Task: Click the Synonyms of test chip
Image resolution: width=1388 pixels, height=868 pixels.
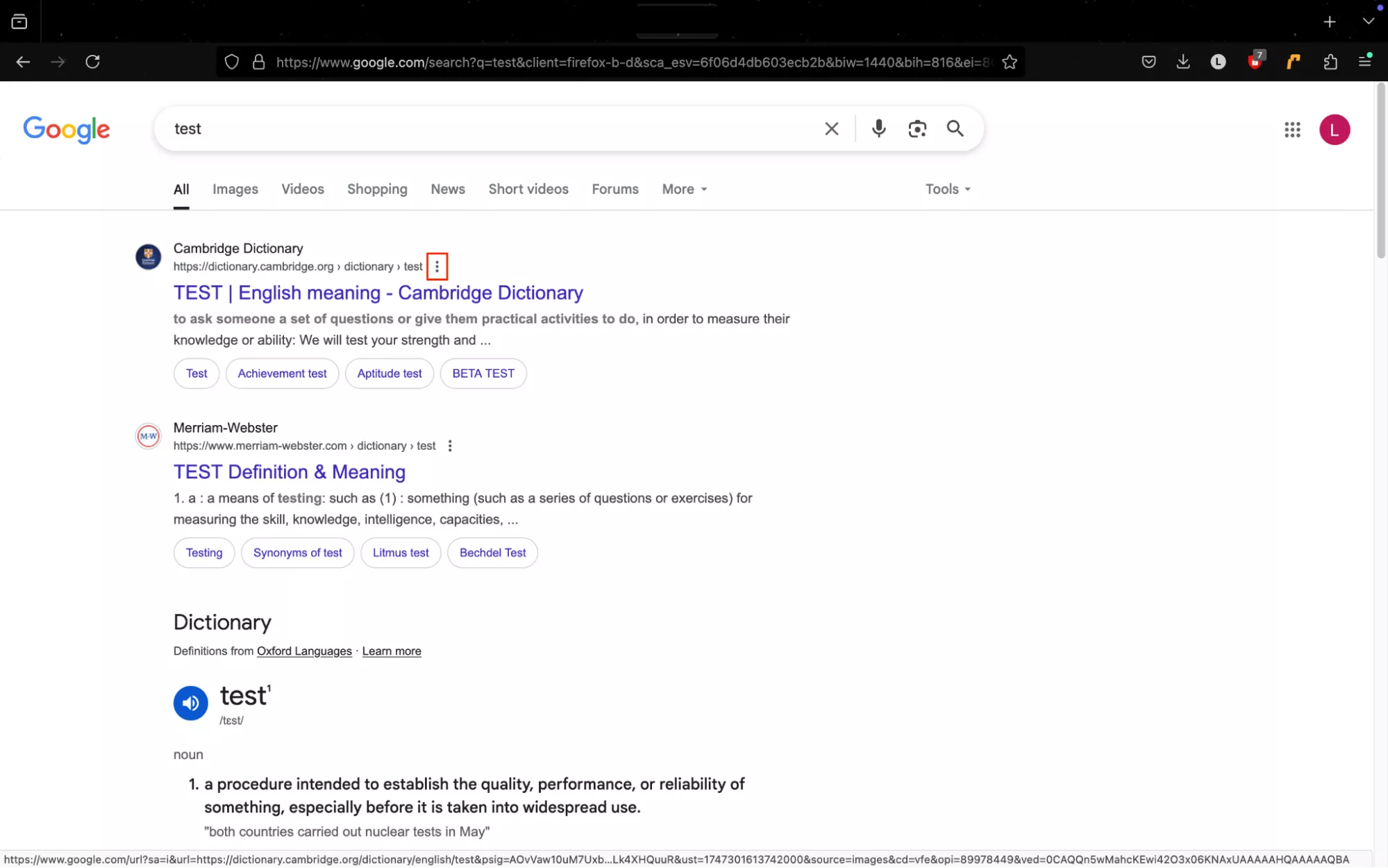Action: pos(297,553)
